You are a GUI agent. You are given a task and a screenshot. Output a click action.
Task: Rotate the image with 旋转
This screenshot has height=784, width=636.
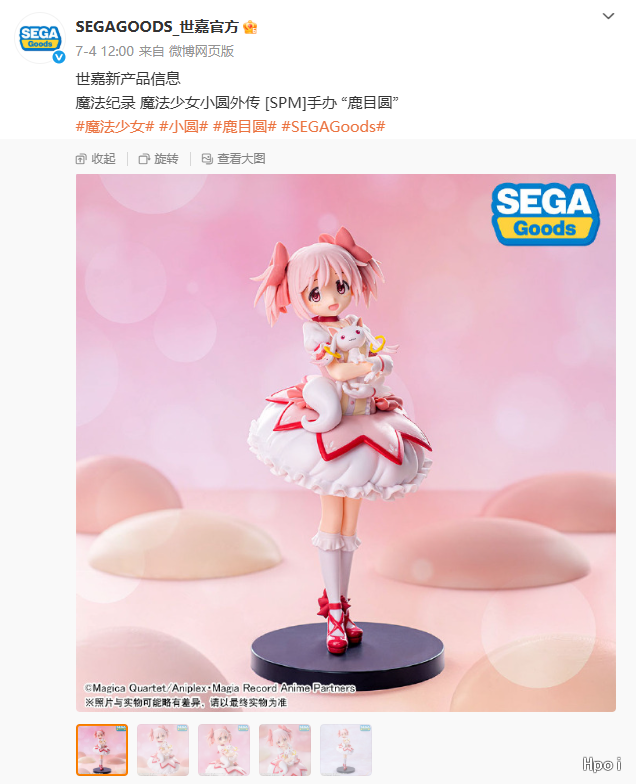coord(158,159)
